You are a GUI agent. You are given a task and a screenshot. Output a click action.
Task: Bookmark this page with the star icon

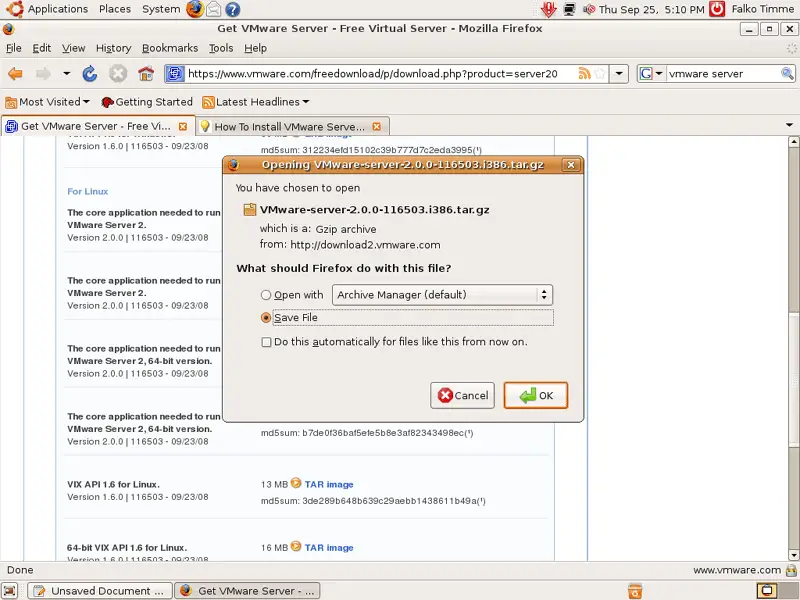(601, 73)
